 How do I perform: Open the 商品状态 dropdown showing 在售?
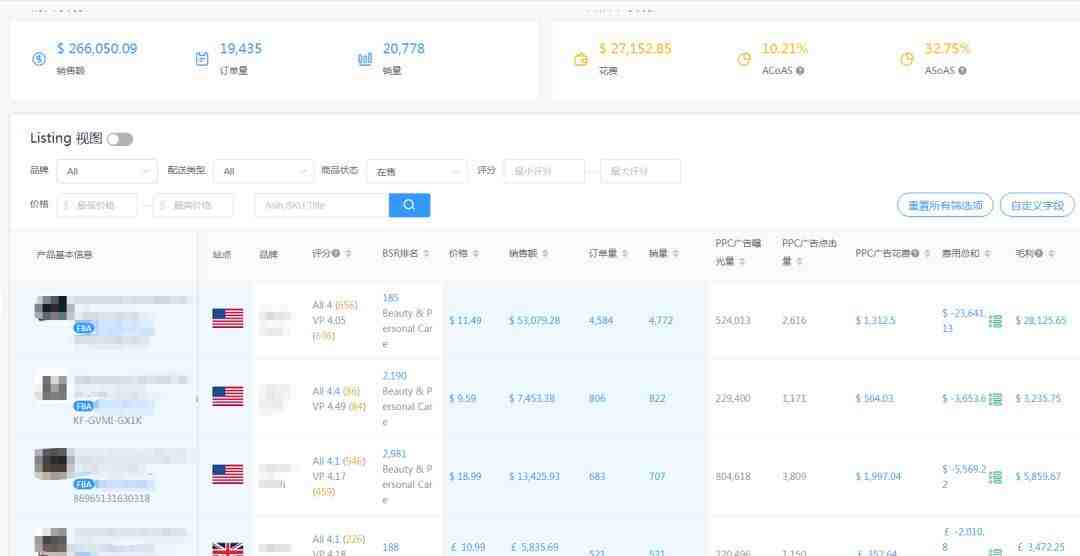pos(417,171)
